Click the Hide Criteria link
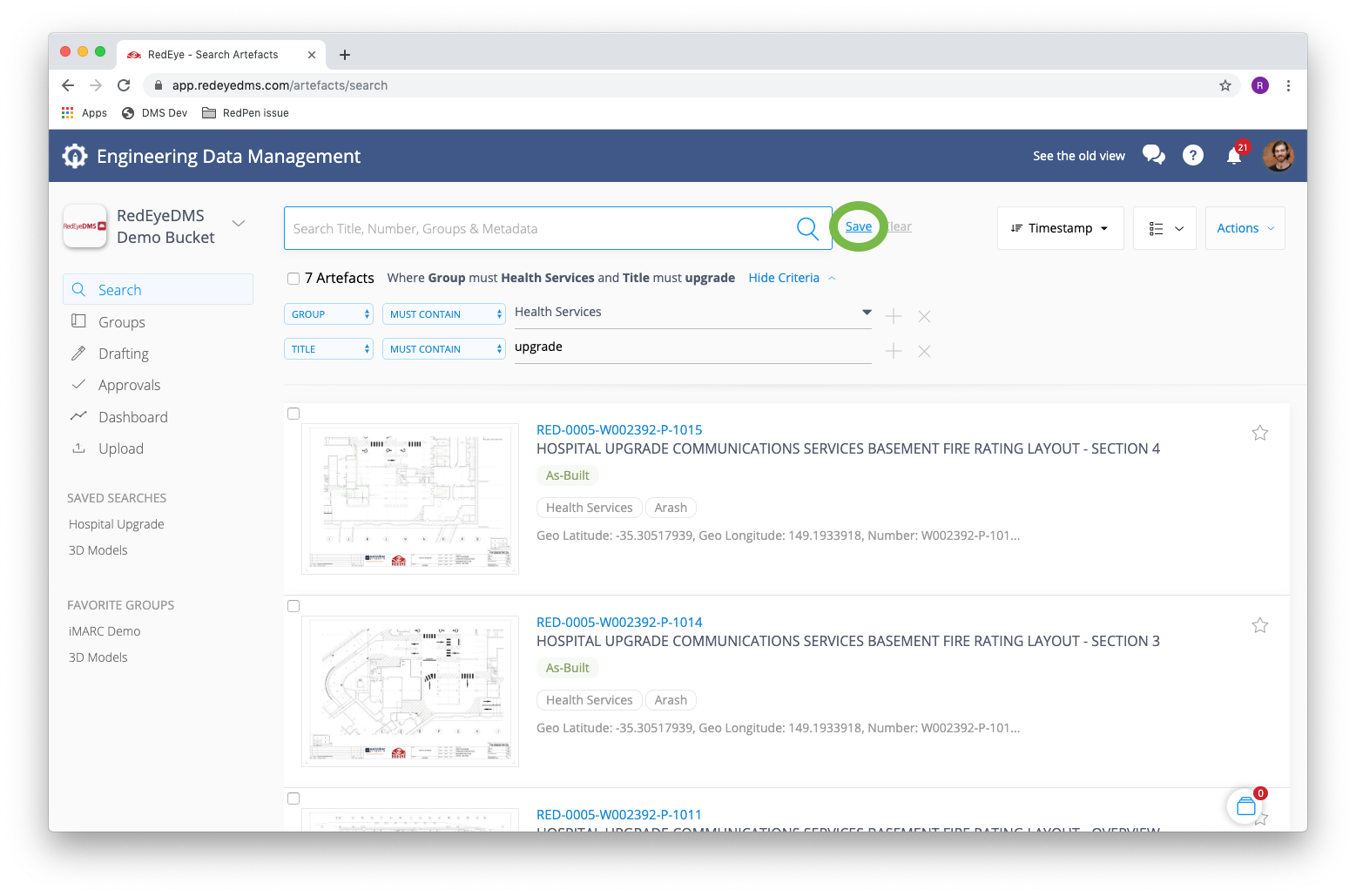The height and width of the screenshot is (896, 1356). [784, 278]
